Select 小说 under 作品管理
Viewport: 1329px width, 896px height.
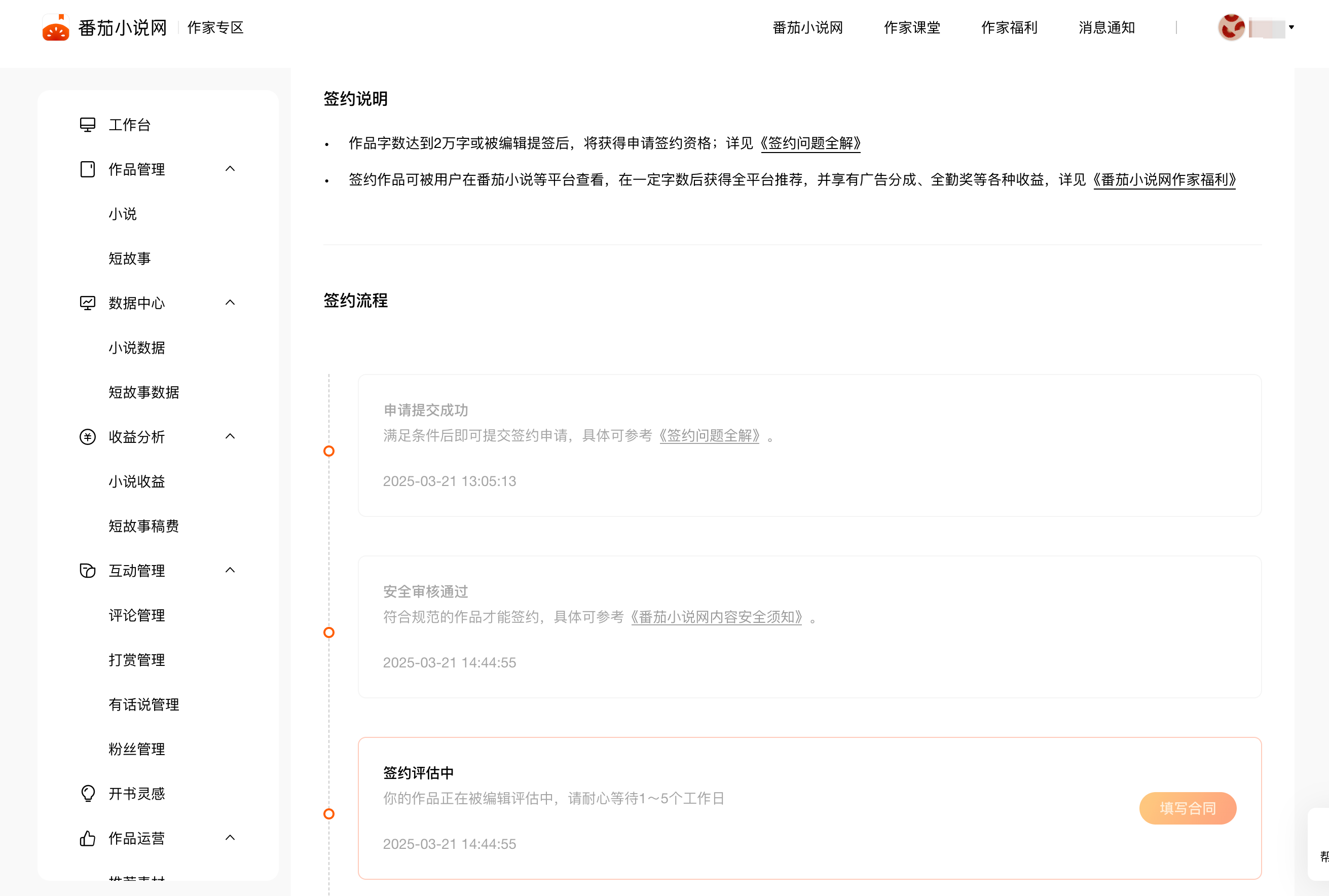[123, 214]
